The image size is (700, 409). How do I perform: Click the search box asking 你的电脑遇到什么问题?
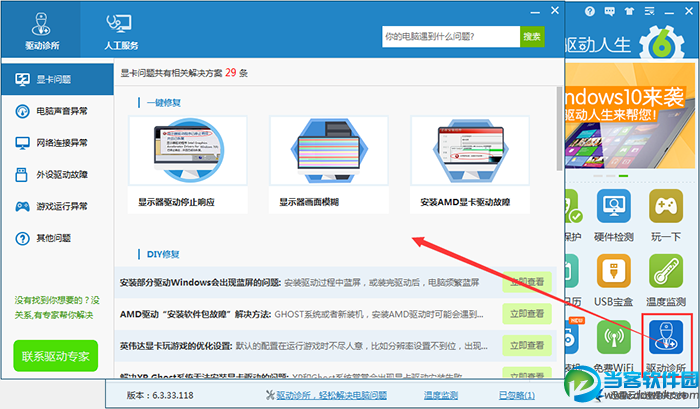[451, 37]
